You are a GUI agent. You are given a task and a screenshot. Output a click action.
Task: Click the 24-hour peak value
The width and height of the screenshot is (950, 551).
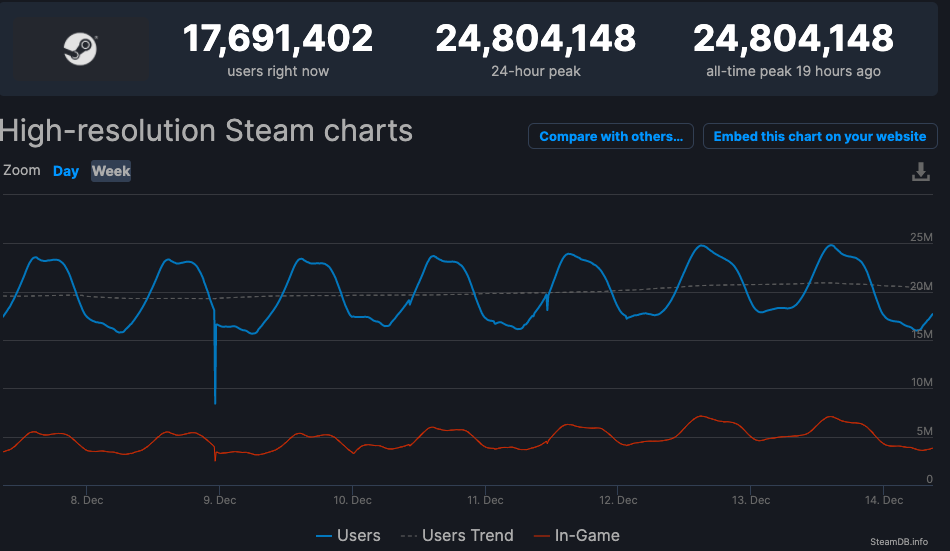(535, 39)
